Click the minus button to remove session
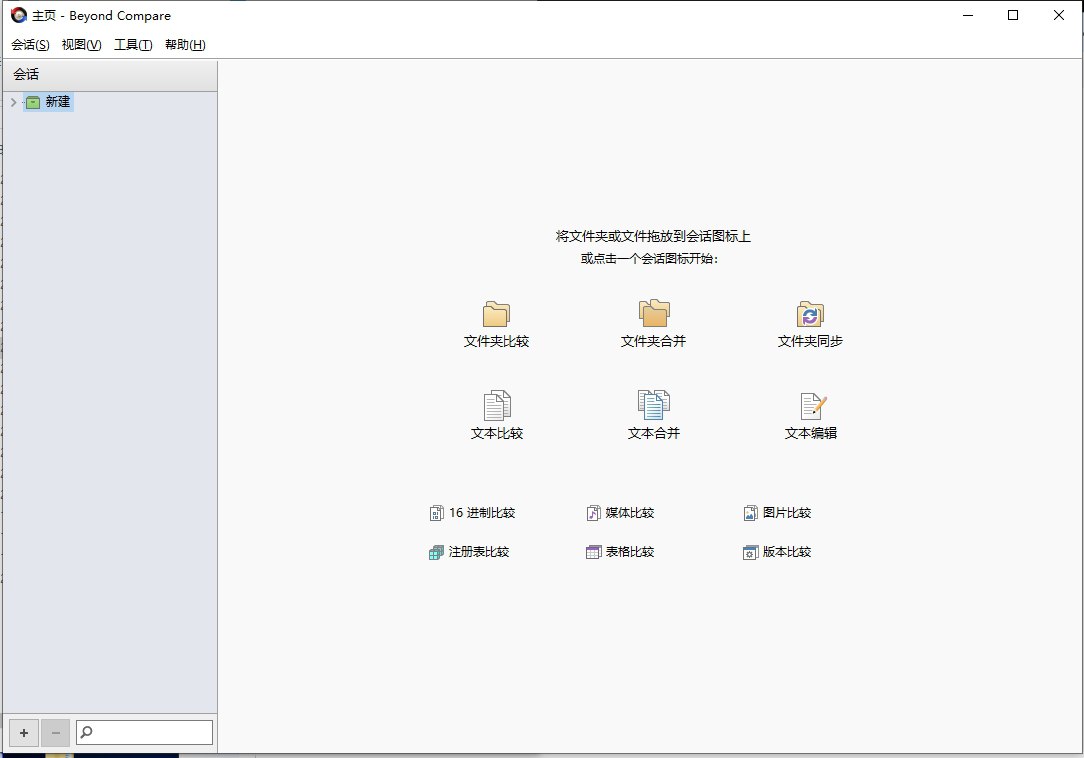The height and width of the screenshot is (758, 1084). coord(55,732)
